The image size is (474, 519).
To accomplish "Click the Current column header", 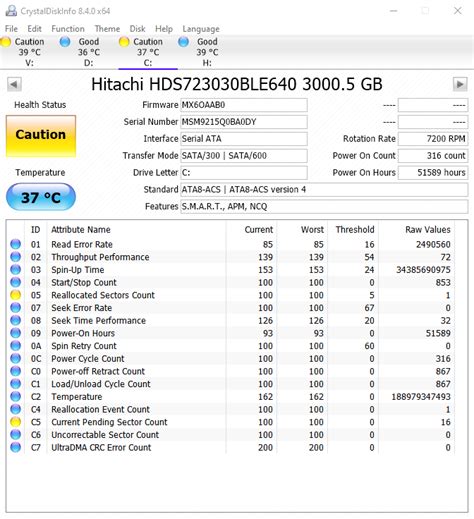I will coord(259,230).
